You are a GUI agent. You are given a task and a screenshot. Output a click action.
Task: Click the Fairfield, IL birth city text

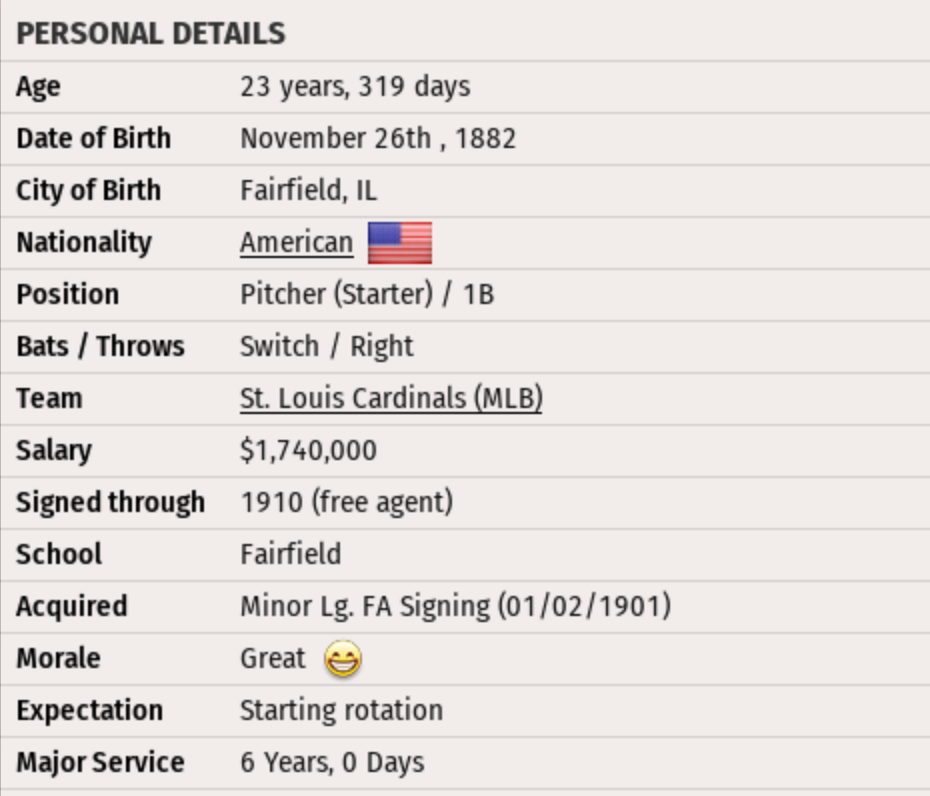309,190
